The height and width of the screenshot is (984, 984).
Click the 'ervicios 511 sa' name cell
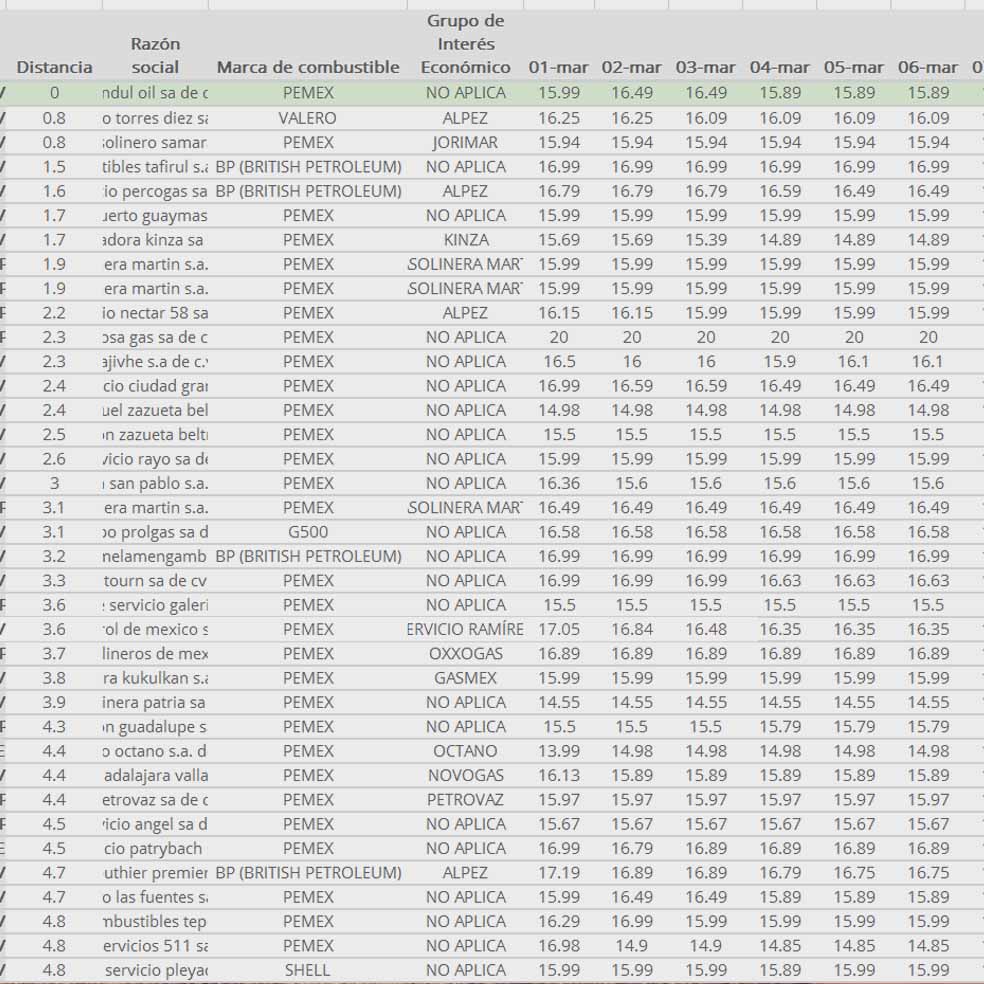(156, 946)
